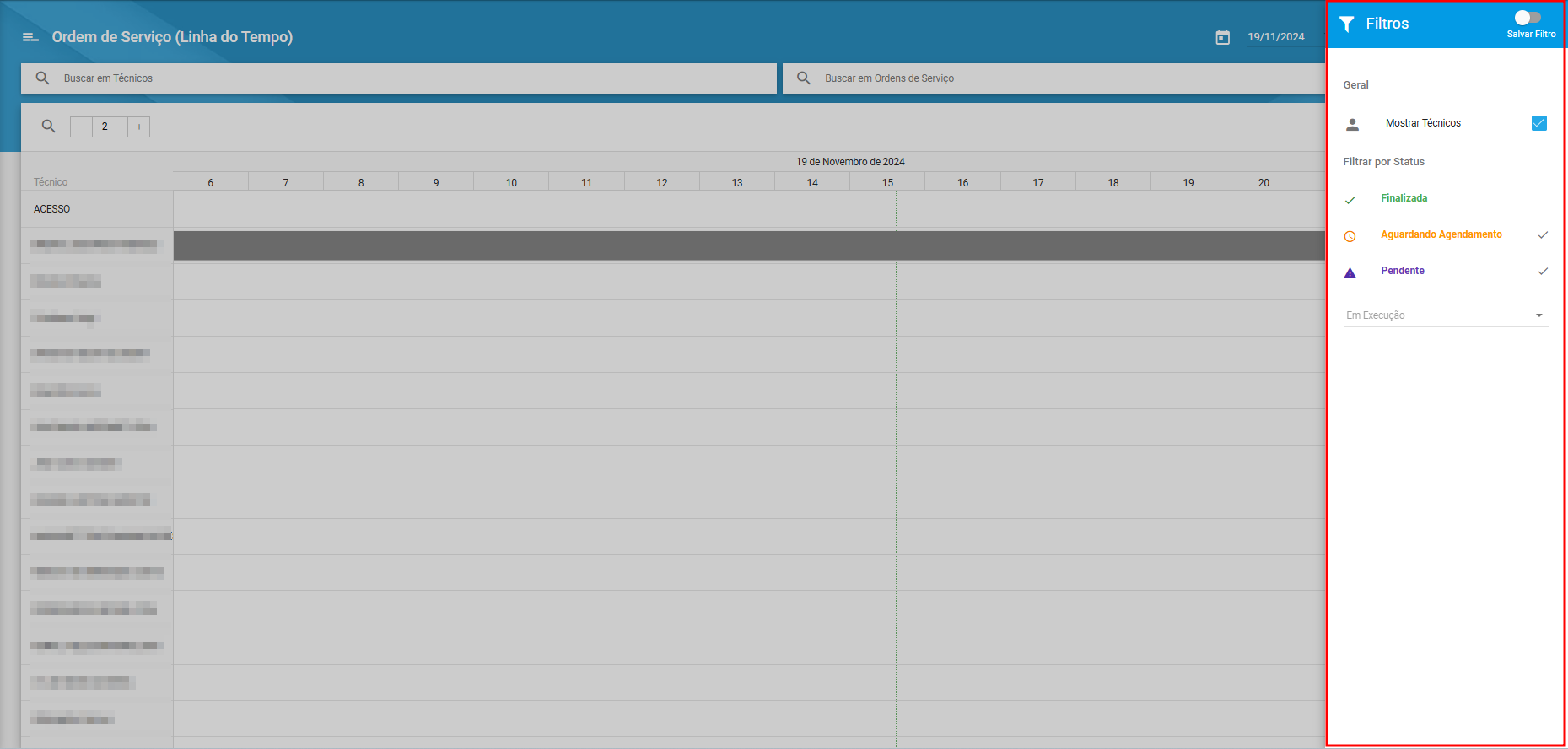Viewport: 1568px width, 749px height.
Task: Click the search icon in Buscar em Técnicos
Action: [42, 78]
